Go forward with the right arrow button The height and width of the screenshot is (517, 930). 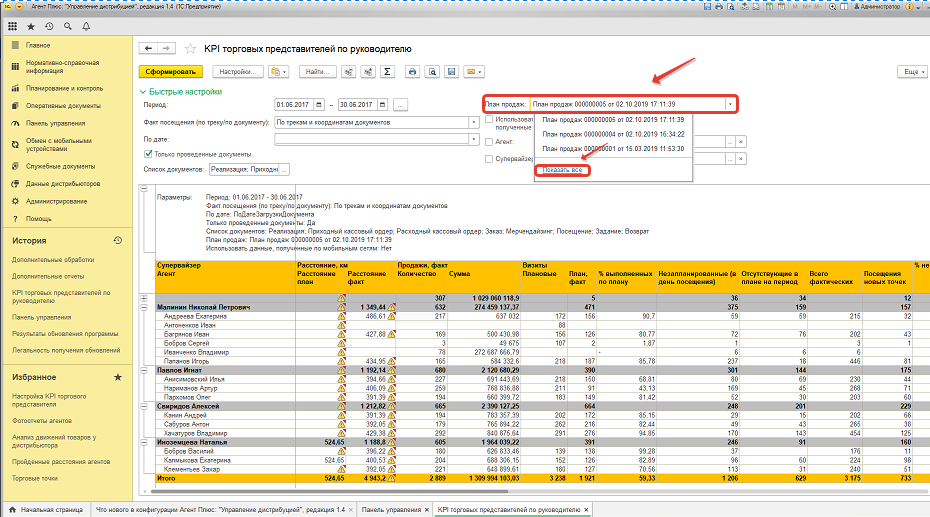(167, 49)
